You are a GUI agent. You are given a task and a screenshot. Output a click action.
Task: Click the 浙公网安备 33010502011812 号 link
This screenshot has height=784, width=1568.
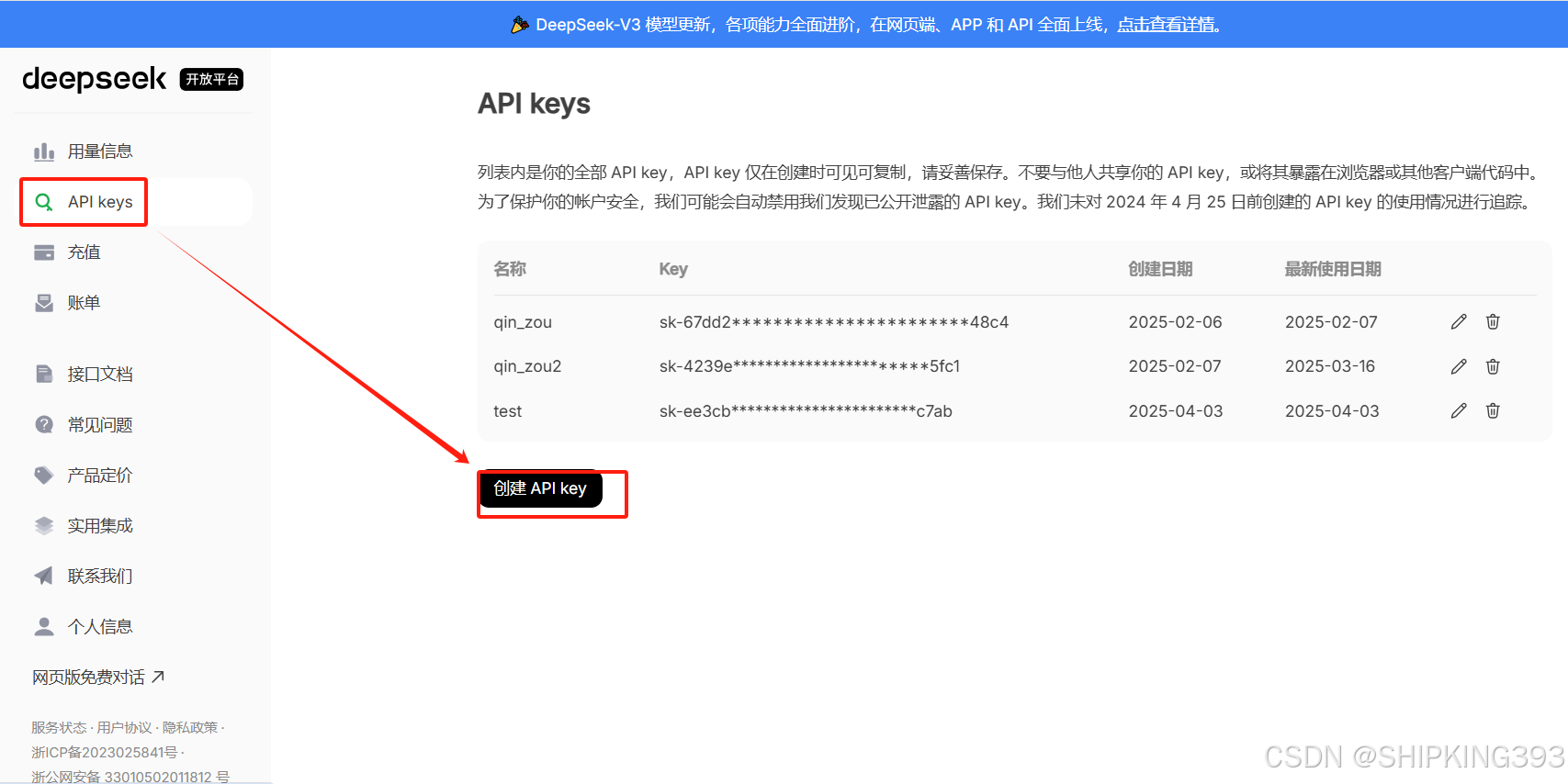point(130,777)
